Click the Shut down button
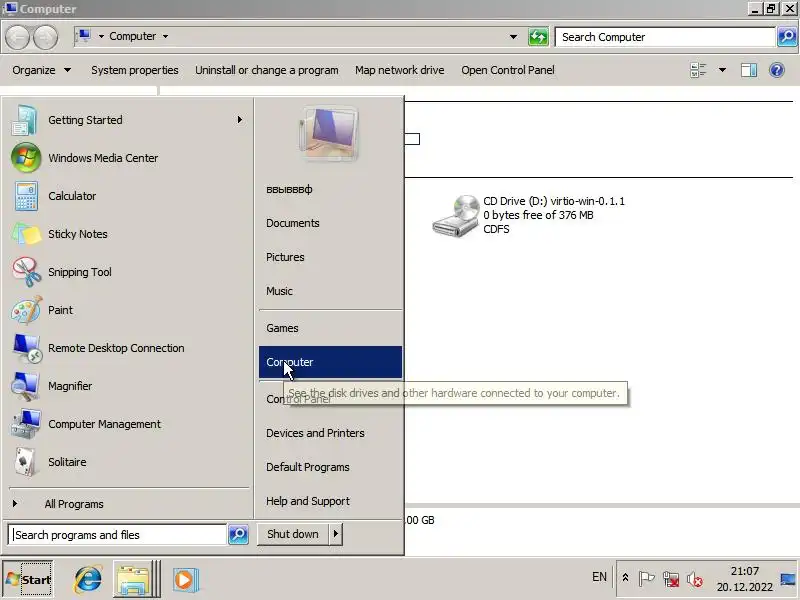 (x=293, y=534)
